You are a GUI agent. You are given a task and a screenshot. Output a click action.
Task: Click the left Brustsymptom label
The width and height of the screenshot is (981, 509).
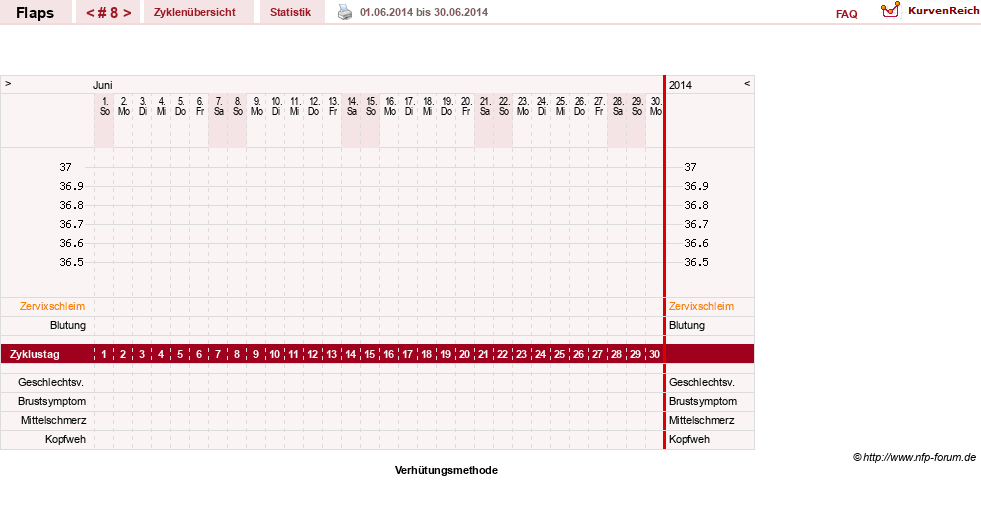tap(52, 401)
